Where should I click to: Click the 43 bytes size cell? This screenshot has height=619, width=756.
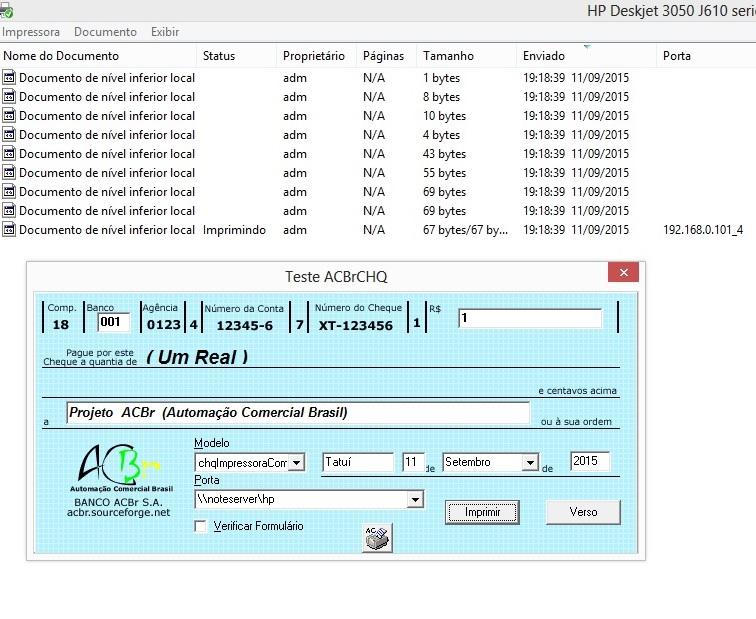click(x=445, y=154)
